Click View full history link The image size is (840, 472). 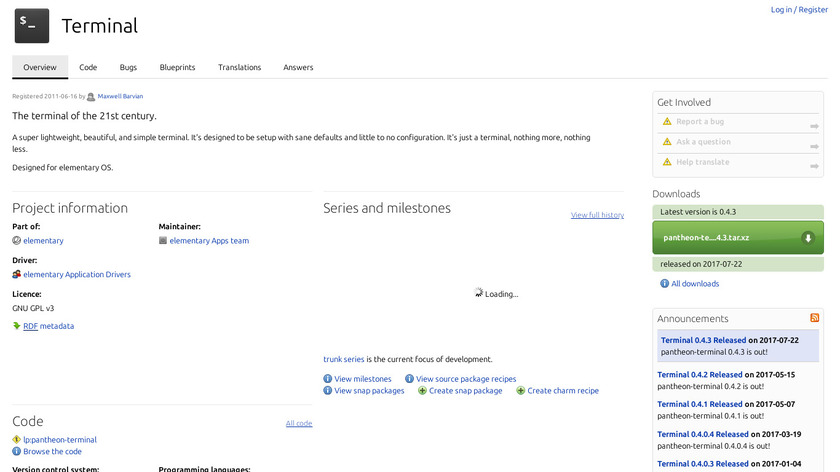[x=597, y=215]
